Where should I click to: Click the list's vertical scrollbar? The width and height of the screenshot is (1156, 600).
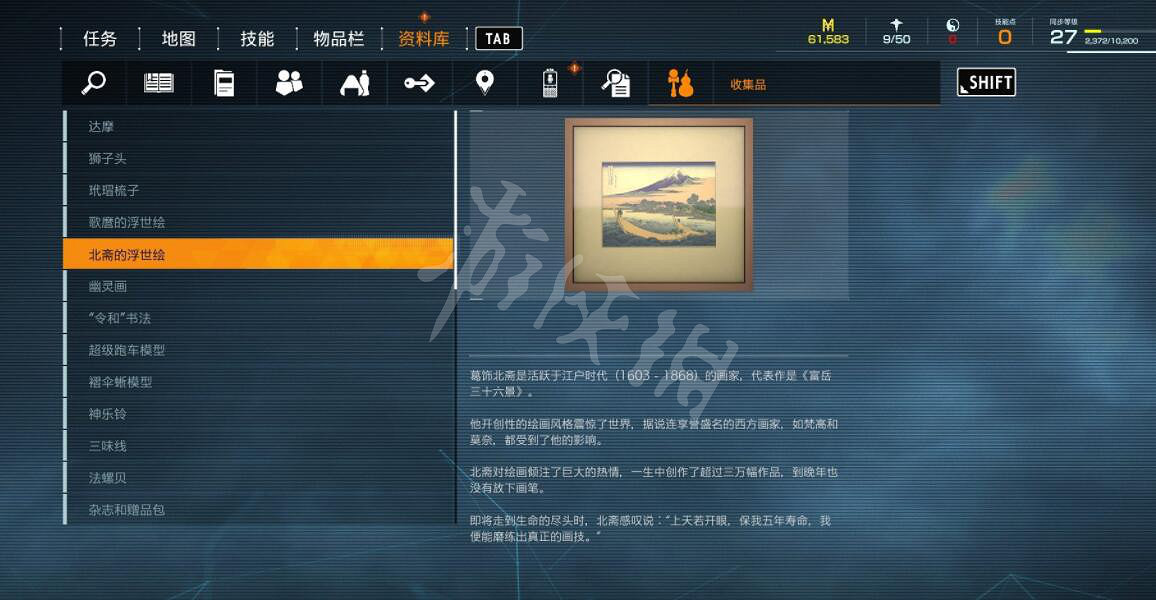456,199
